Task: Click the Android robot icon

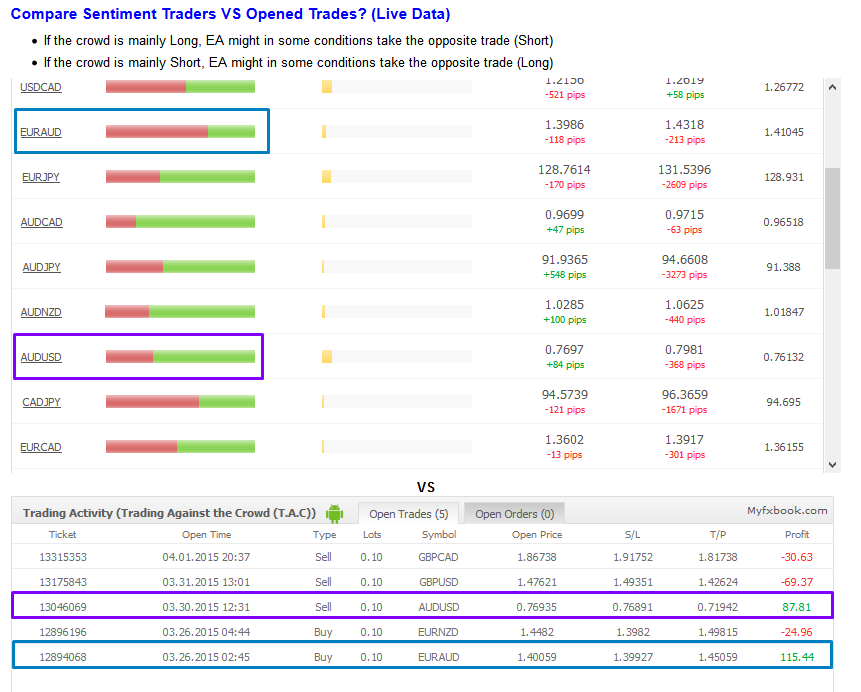Action: pyautogui.click(x=334, y=513)
